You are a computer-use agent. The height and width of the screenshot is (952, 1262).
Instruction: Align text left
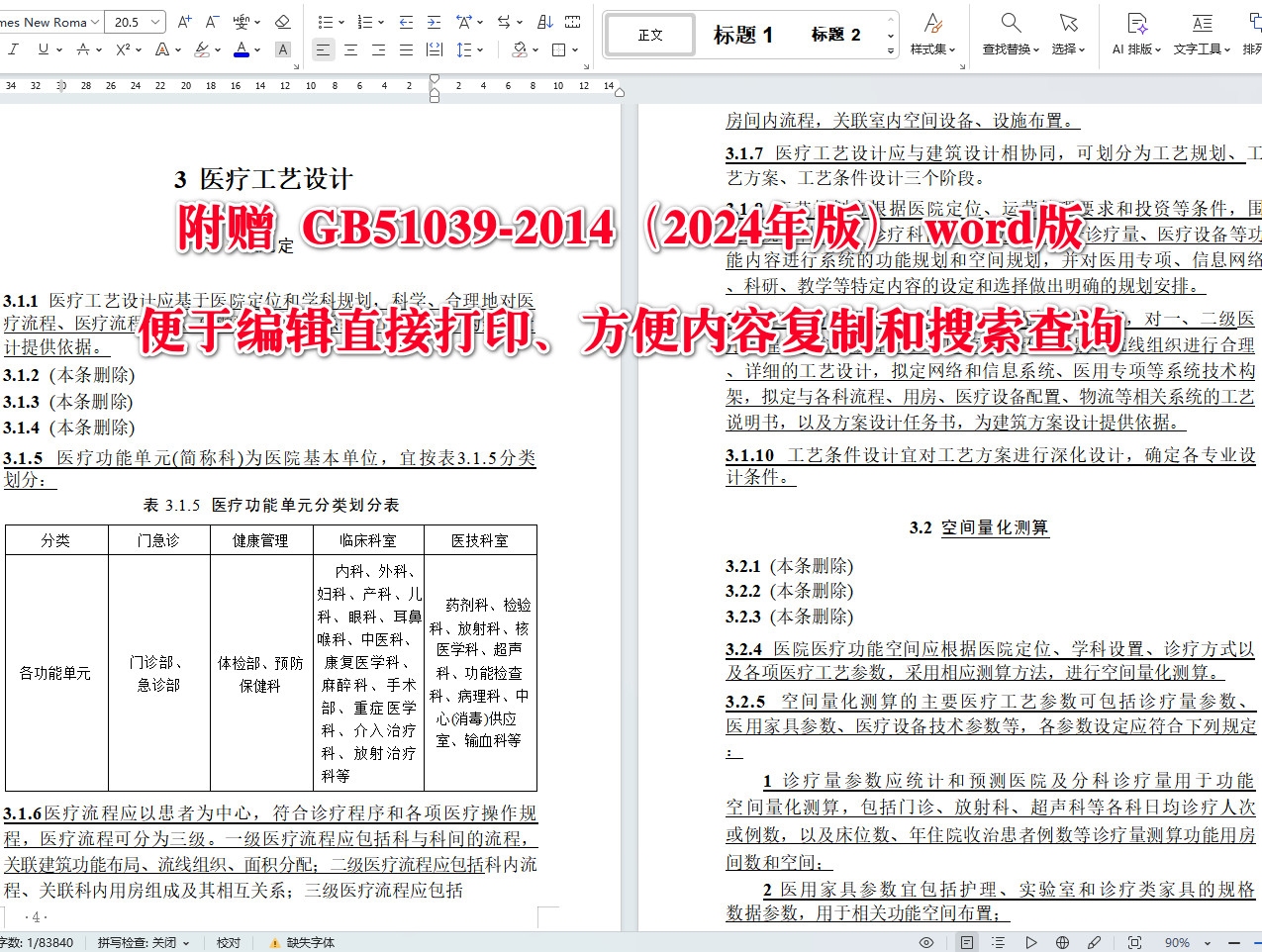click(323, 49)
